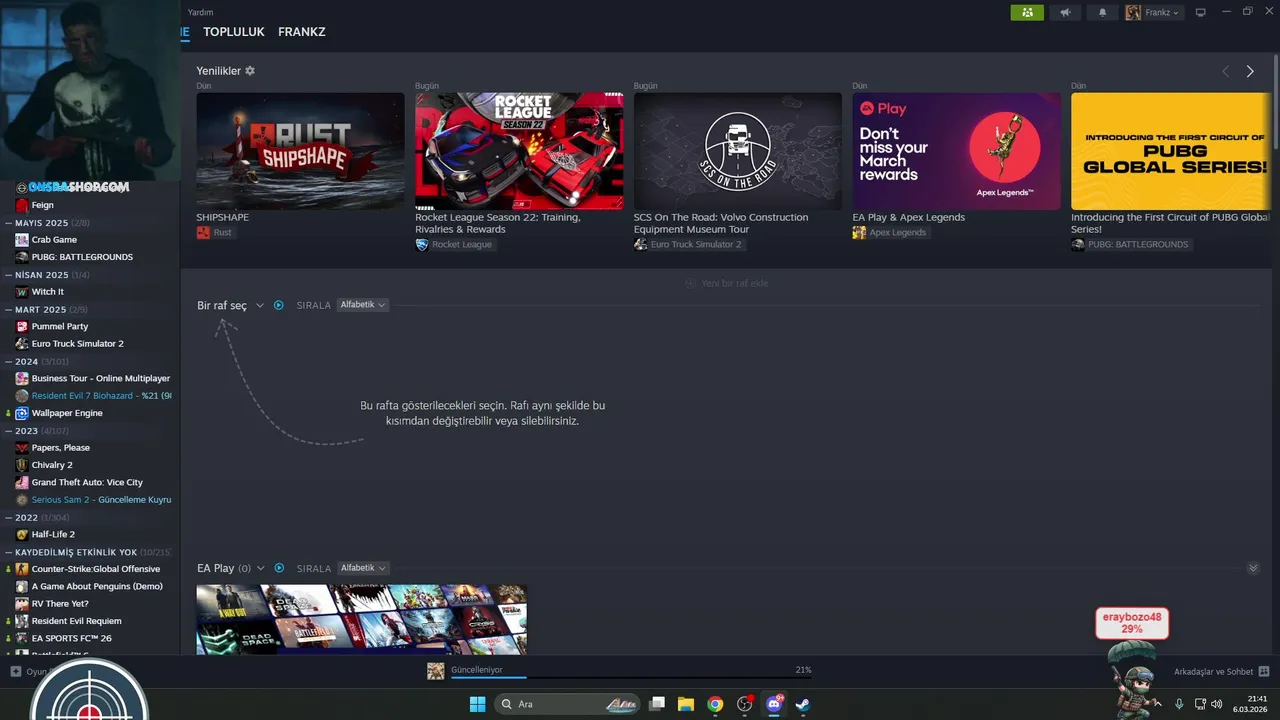Open Google Chrome from the taskbar
Viewport: 1280px width, 720px height.
715,704
